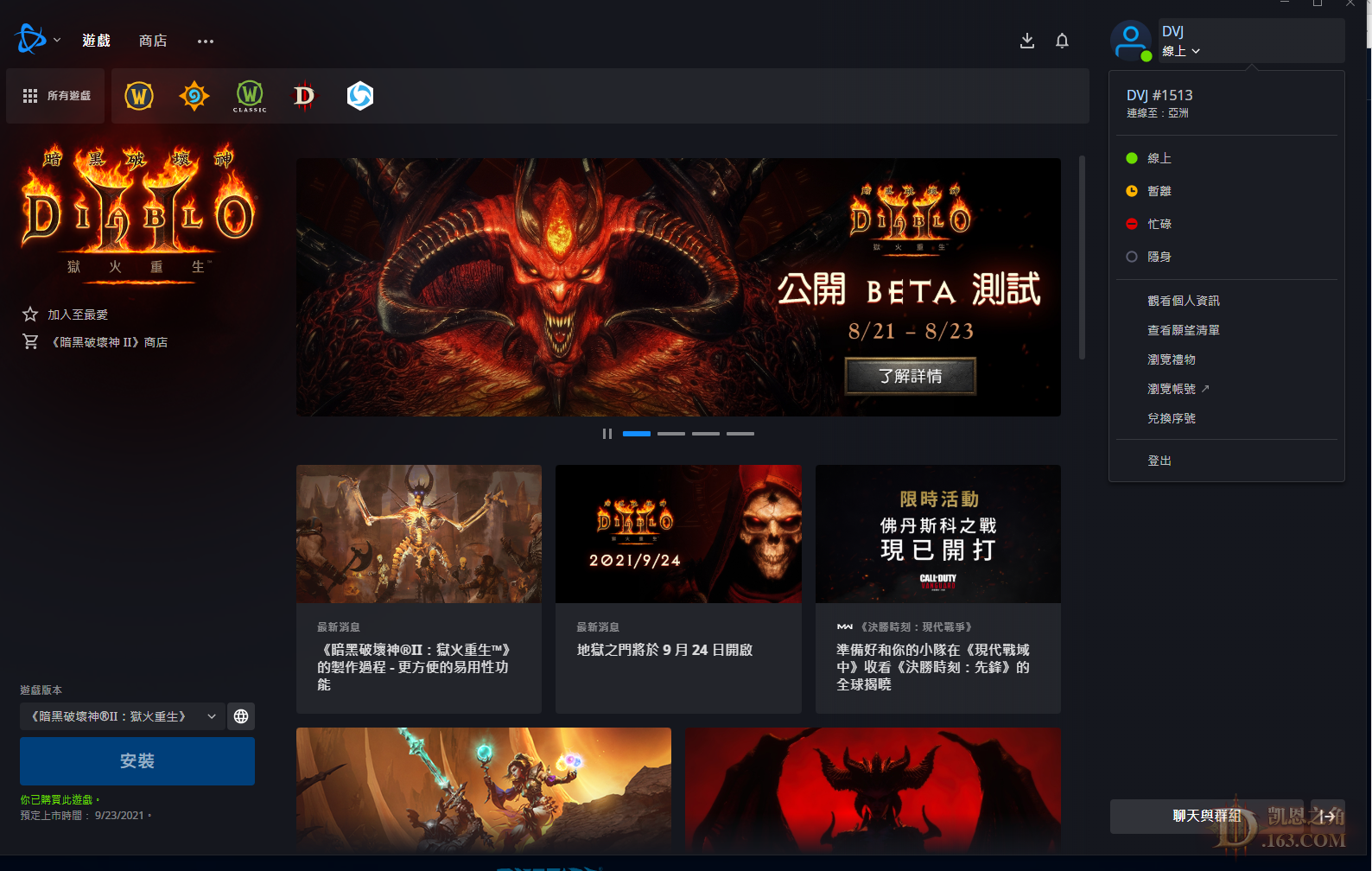Open 《暗黑破壞神 II》商店 link
Image resolution: width=1372 pixels, height=871 pixels.
(x=108, y=342)
